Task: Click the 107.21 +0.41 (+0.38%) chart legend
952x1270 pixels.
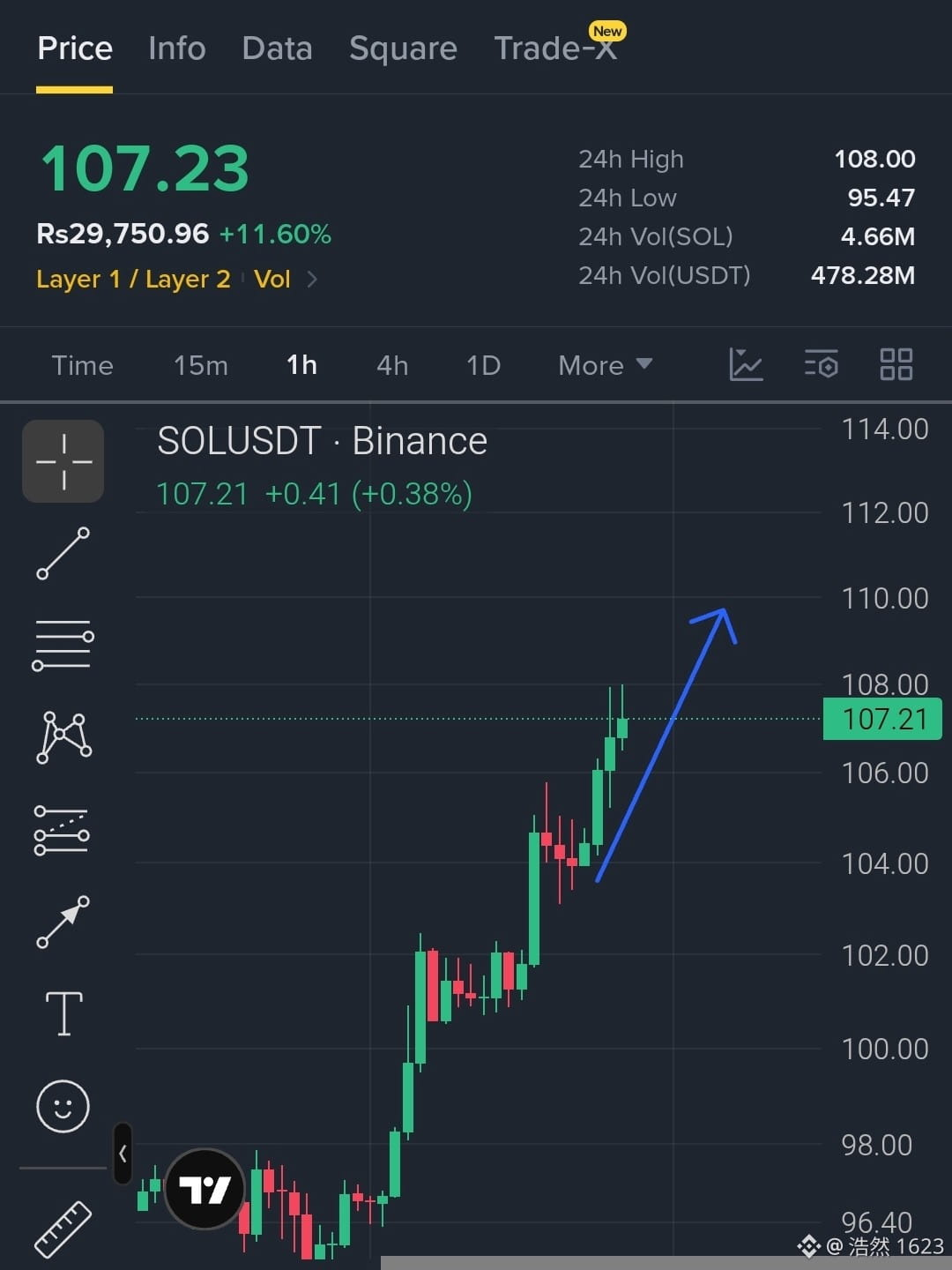Action: tap(314, 494)
